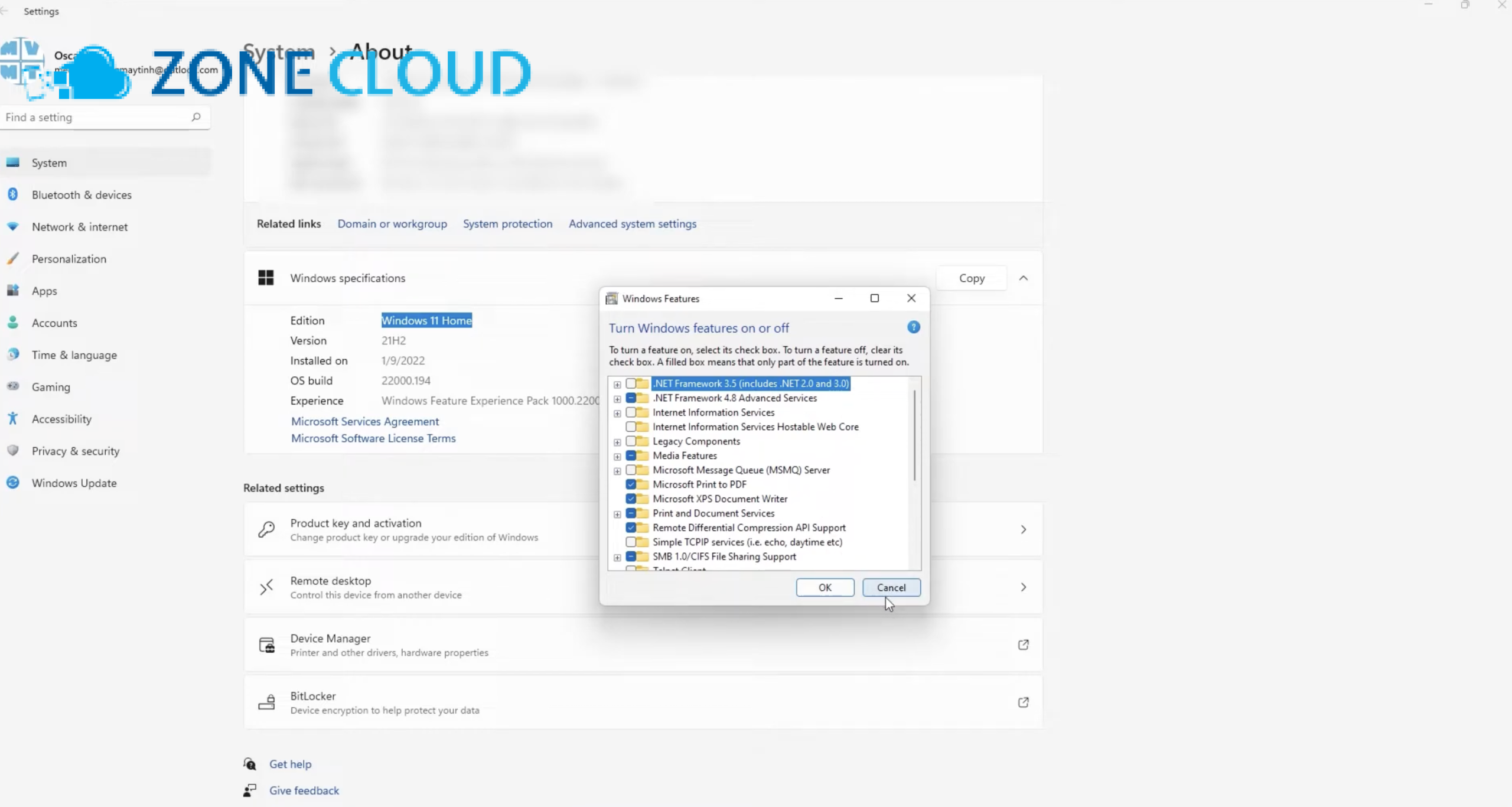
Task: Click the BitLocker external link icon
Action: 1023,702
